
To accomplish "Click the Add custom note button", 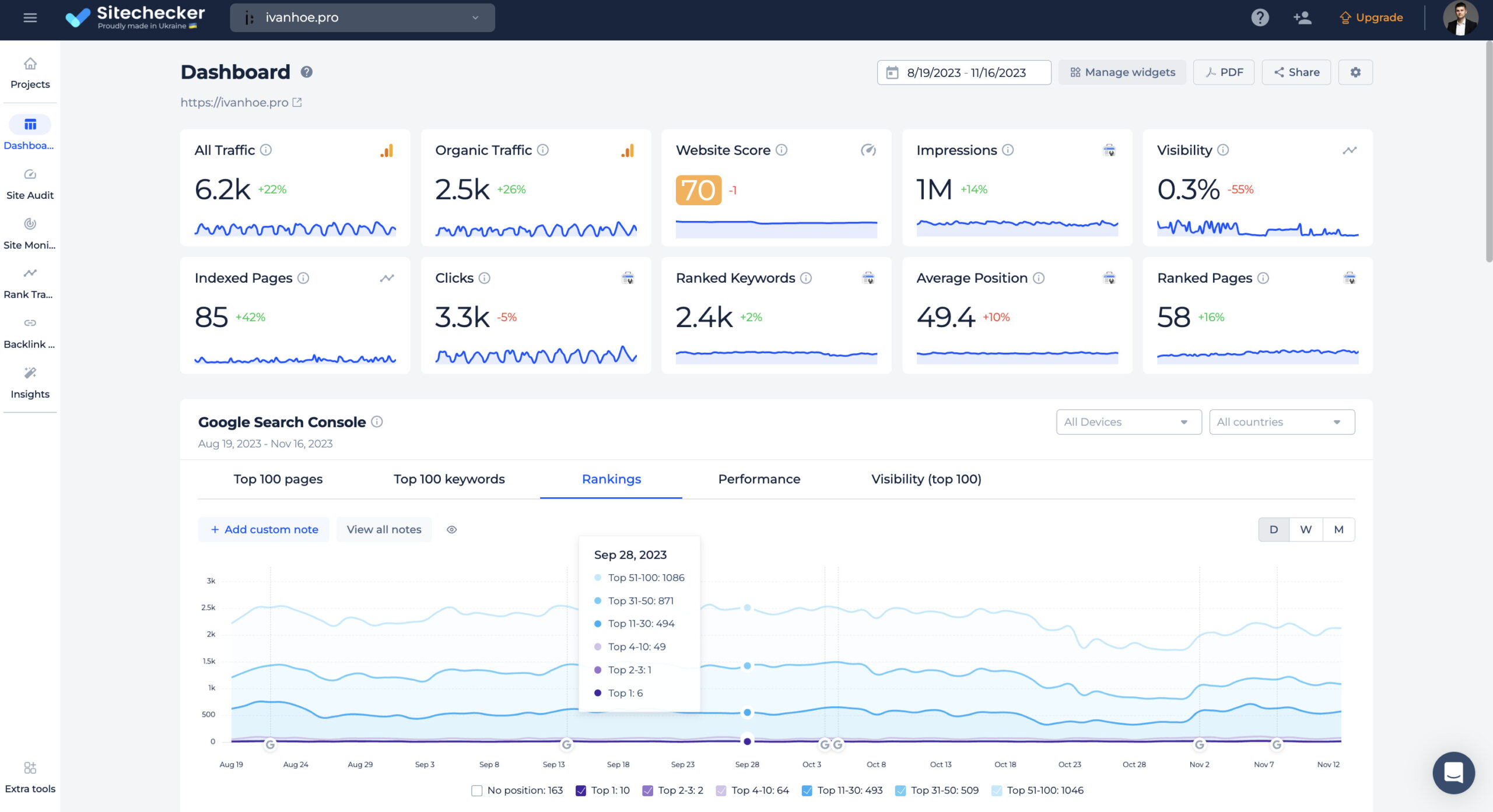I will click(264, 529).
